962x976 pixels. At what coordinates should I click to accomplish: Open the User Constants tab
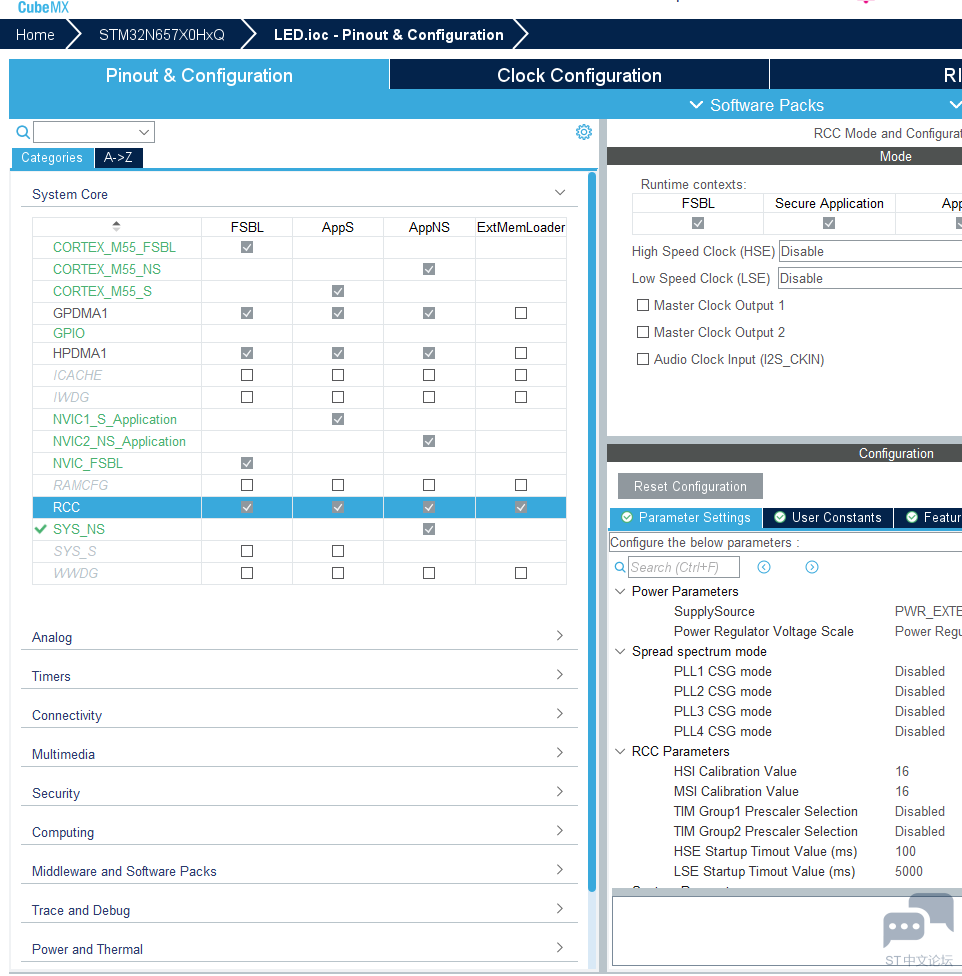[x=828, y=517]
